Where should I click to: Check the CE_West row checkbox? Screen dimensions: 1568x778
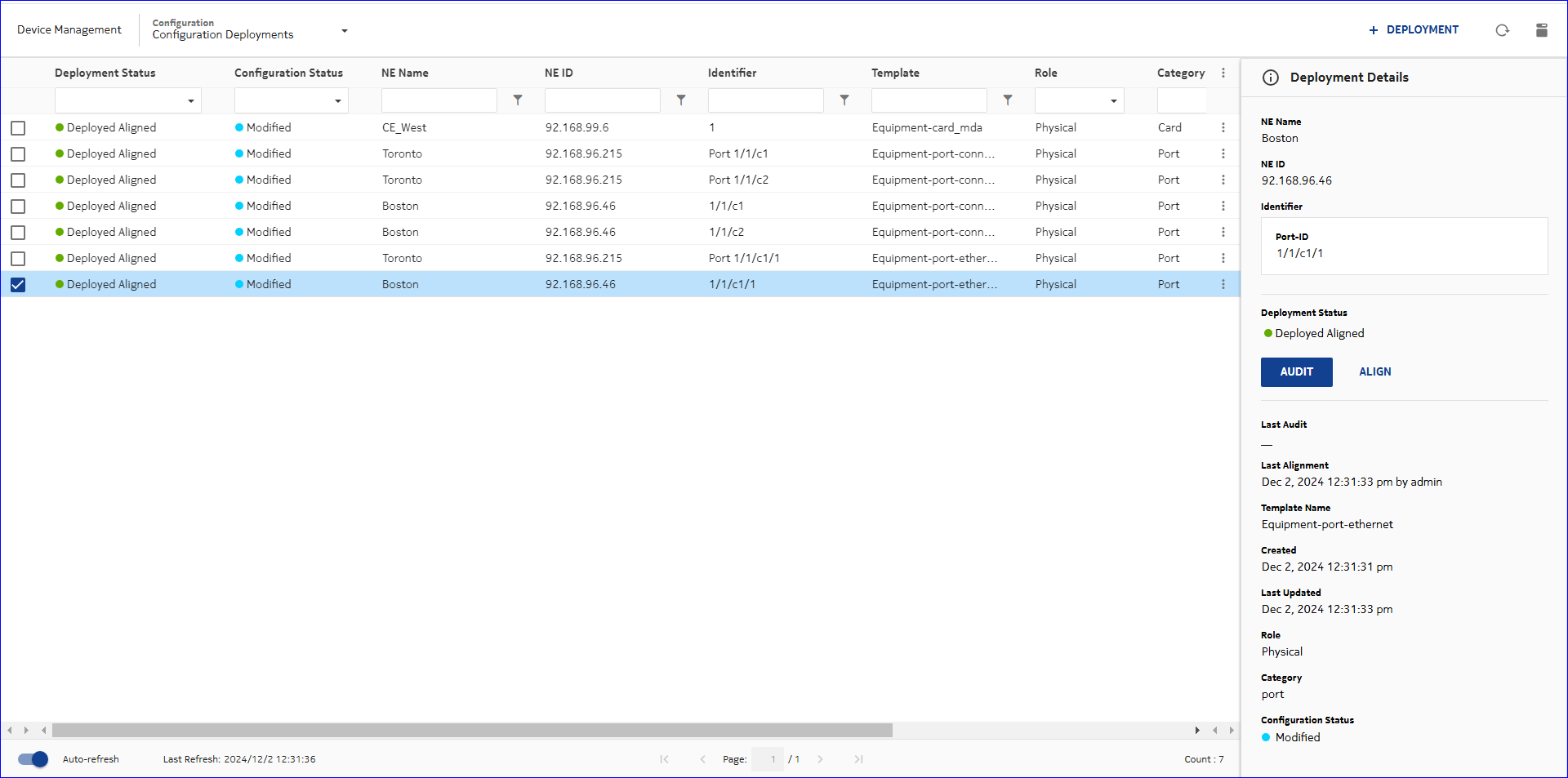pos(18,128)
